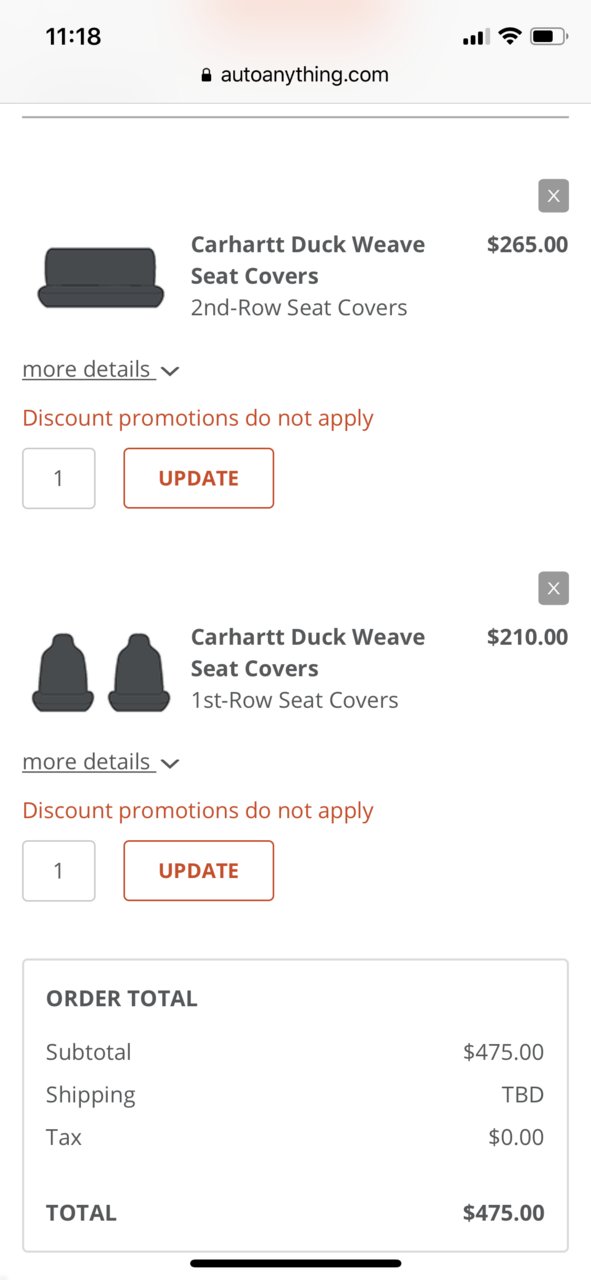
Task: Tap the lock icon beside autoanything.com
Action: [x=207, y=75]
